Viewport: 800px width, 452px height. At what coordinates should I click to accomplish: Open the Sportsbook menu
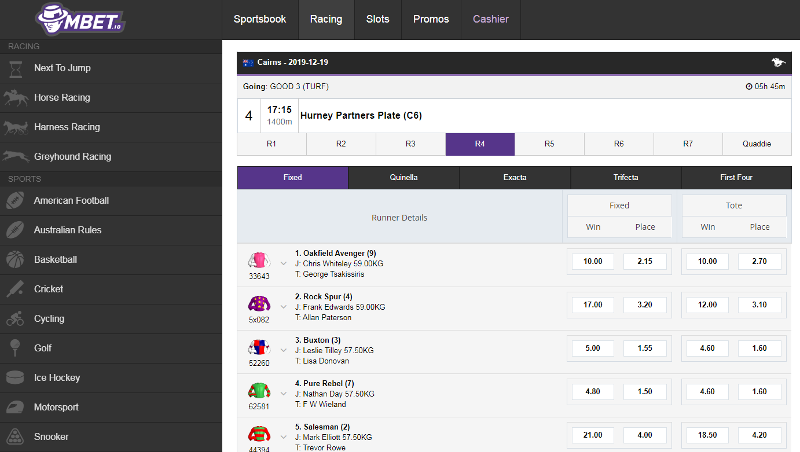coord(260,19)
